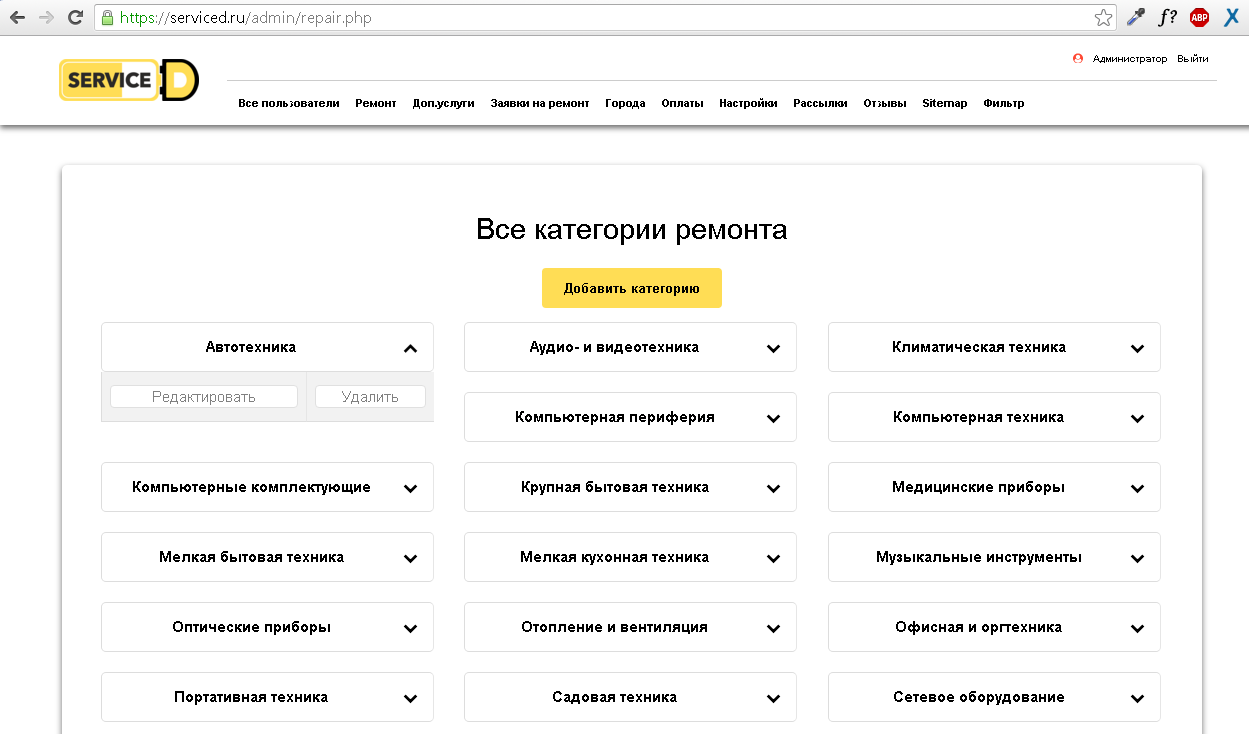Open the Настройки menu item
Image resolution: width=1249 pixels, height=734 pixels.
pos(748,103)
